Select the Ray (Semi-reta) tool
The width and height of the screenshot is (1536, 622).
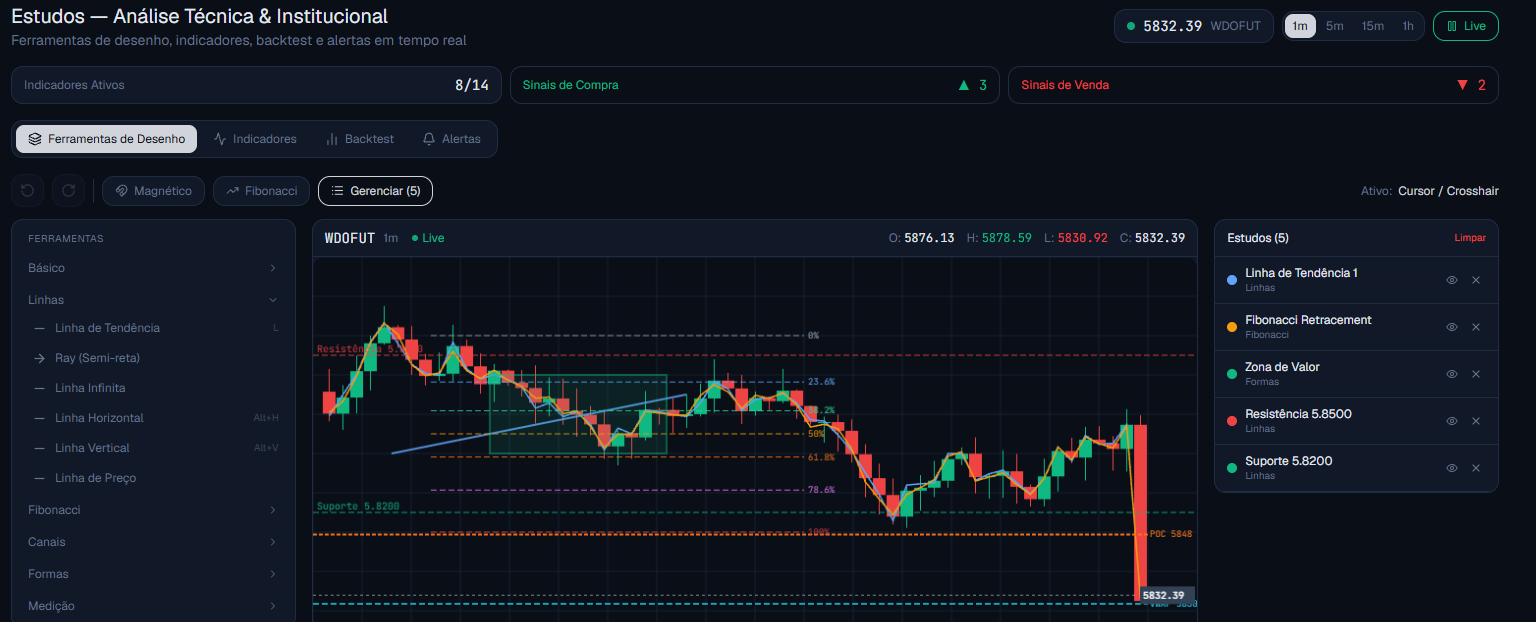[155, 358]
